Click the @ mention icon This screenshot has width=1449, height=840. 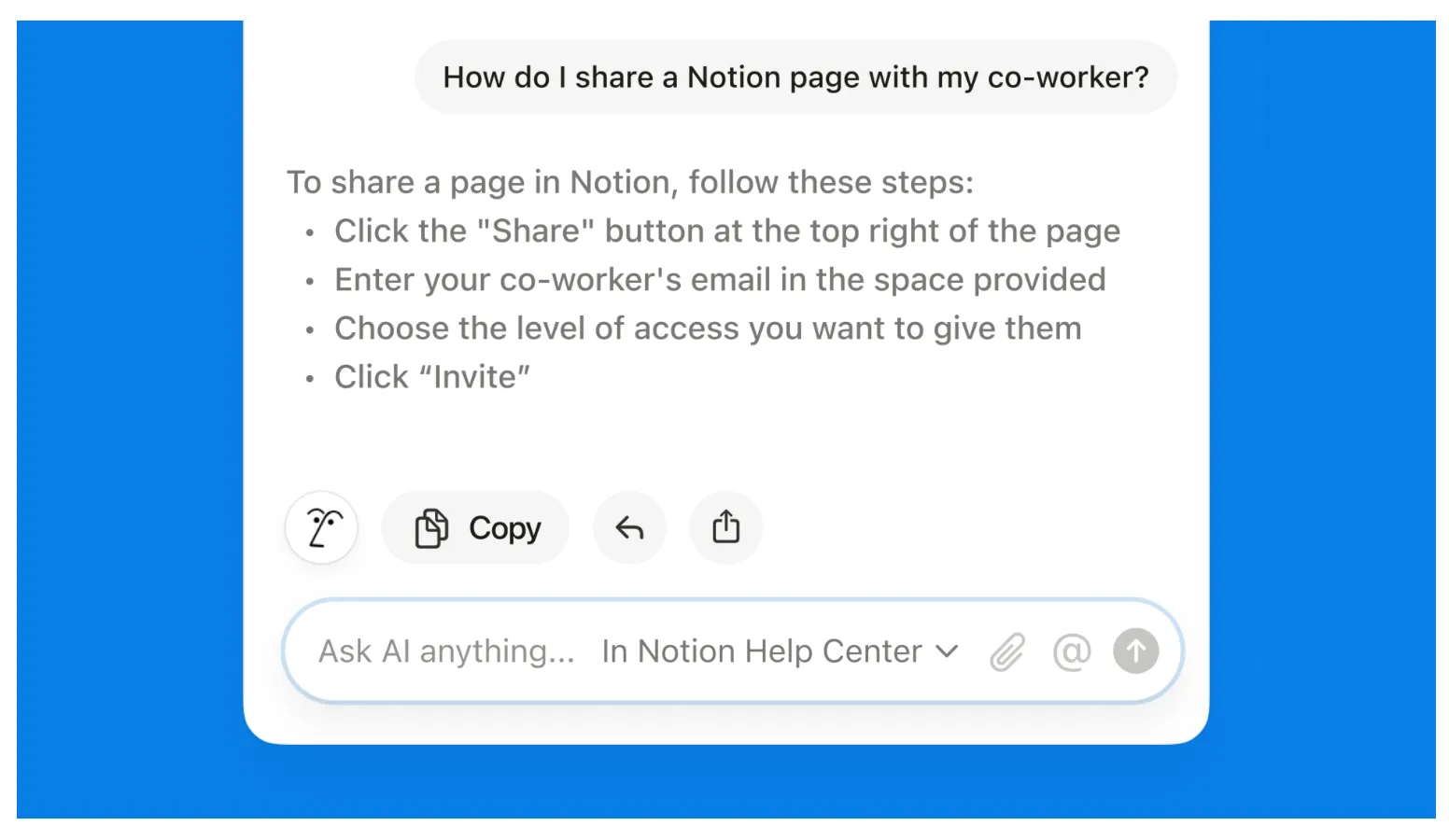coord(1072,651)
